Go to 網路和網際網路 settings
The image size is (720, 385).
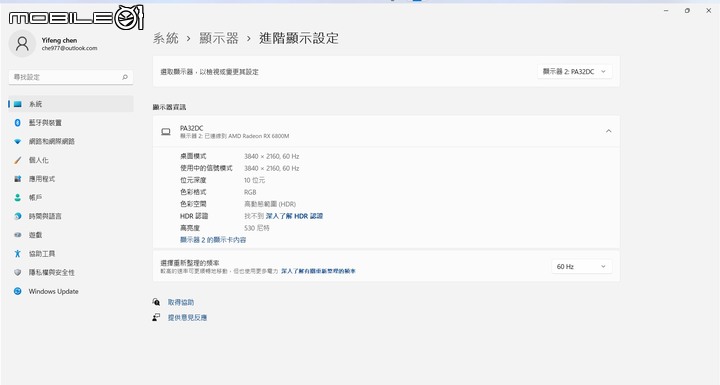(71, 142)
